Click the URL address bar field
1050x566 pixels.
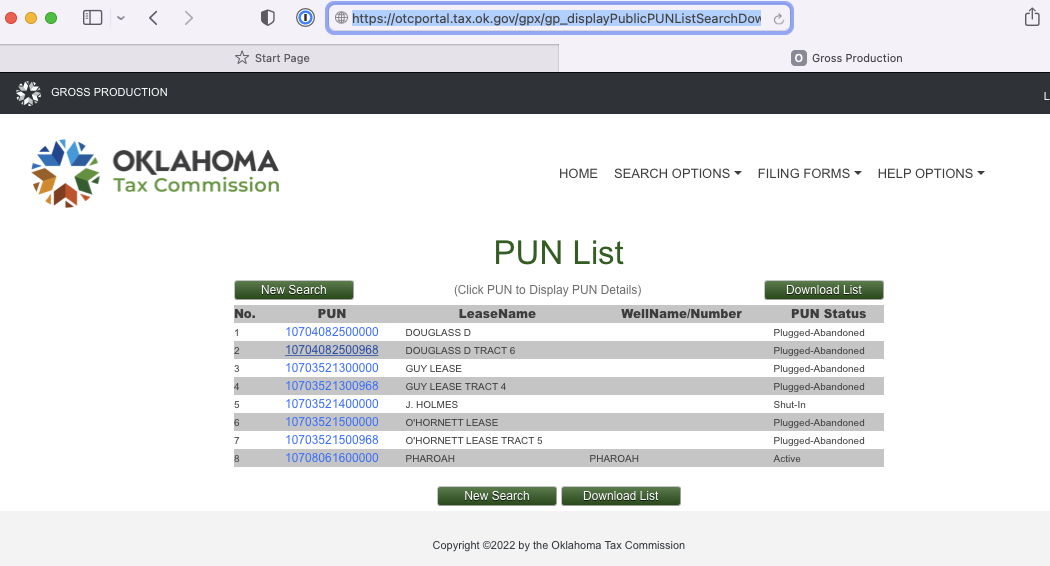555,18
